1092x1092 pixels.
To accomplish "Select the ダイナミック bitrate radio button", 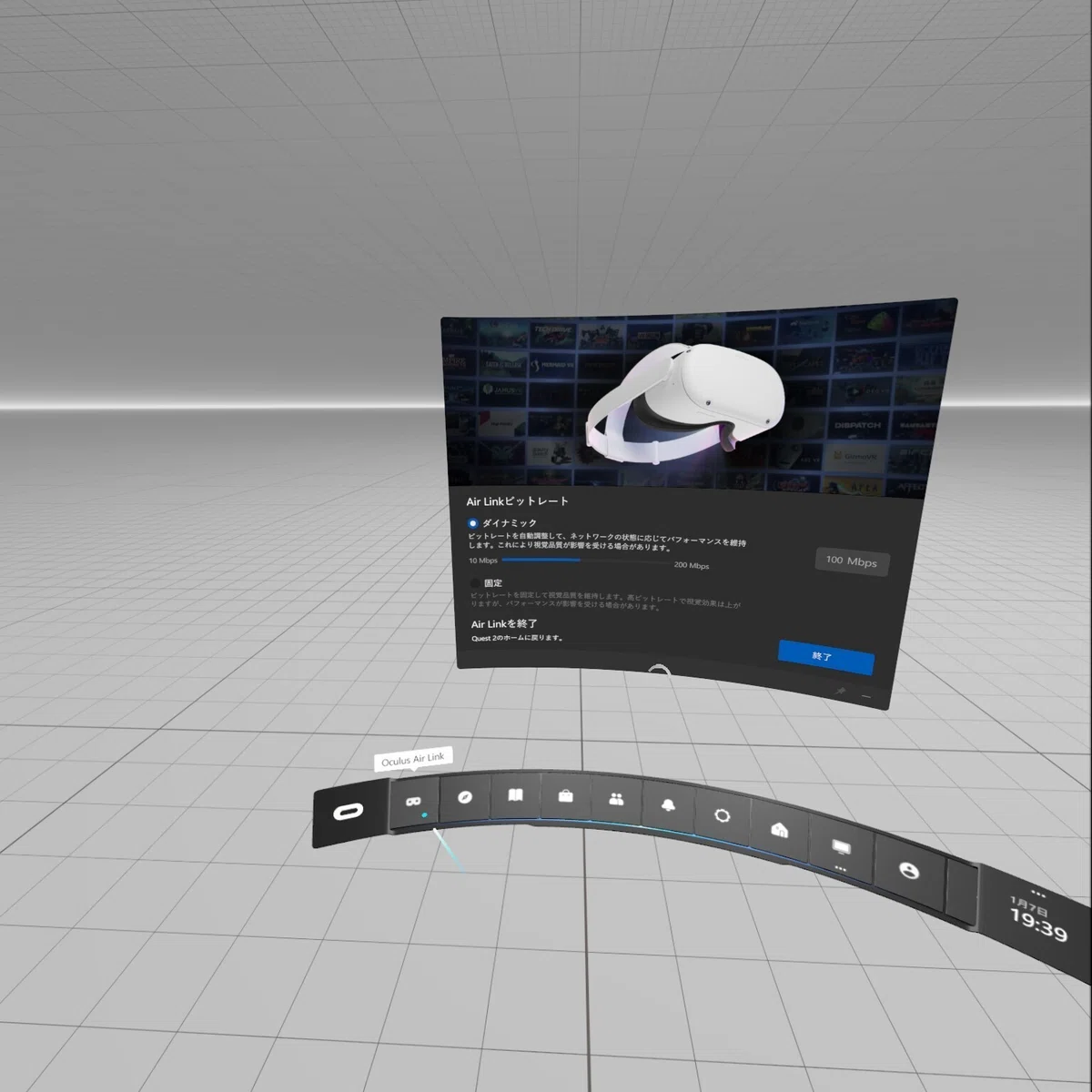I will [472, 523].
